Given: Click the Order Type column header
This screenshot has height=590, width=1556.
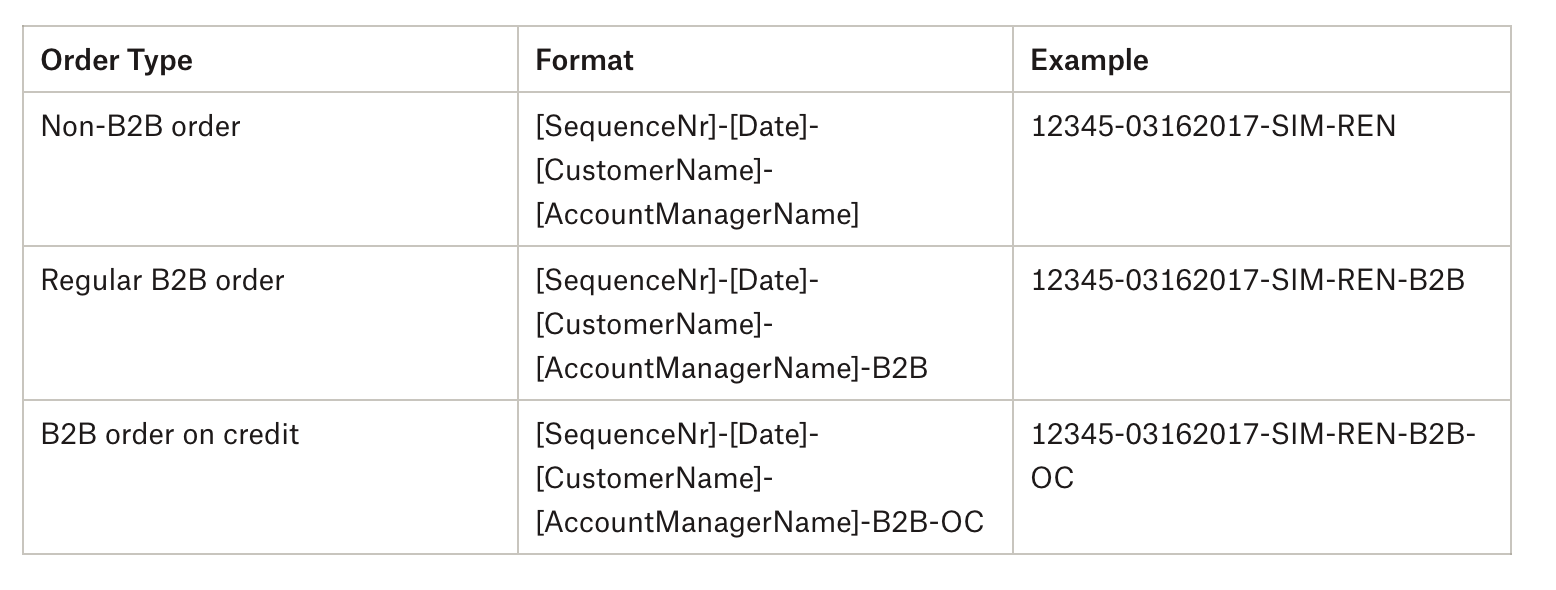Looking at the screenshot, I should (116, 60).
